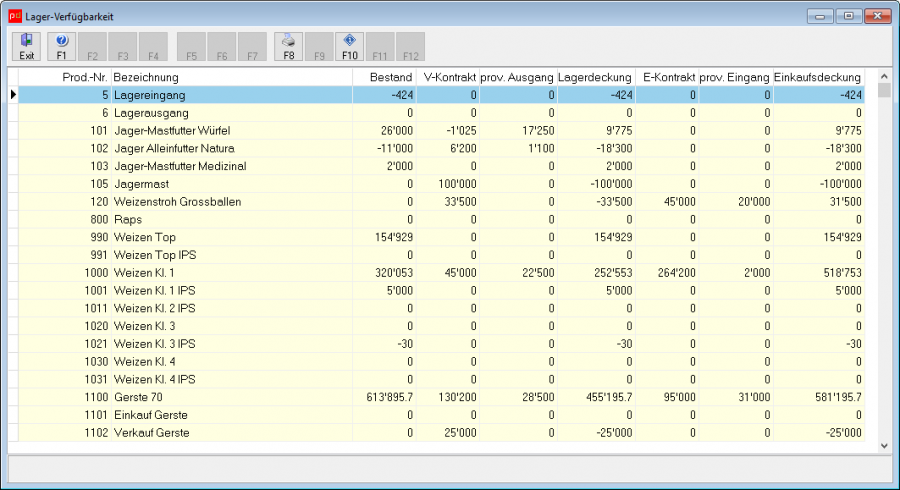Click the Bestand value 154'929
Image resolution: width=900 pixels, height=490 pixels.
[x=394, y=237]
